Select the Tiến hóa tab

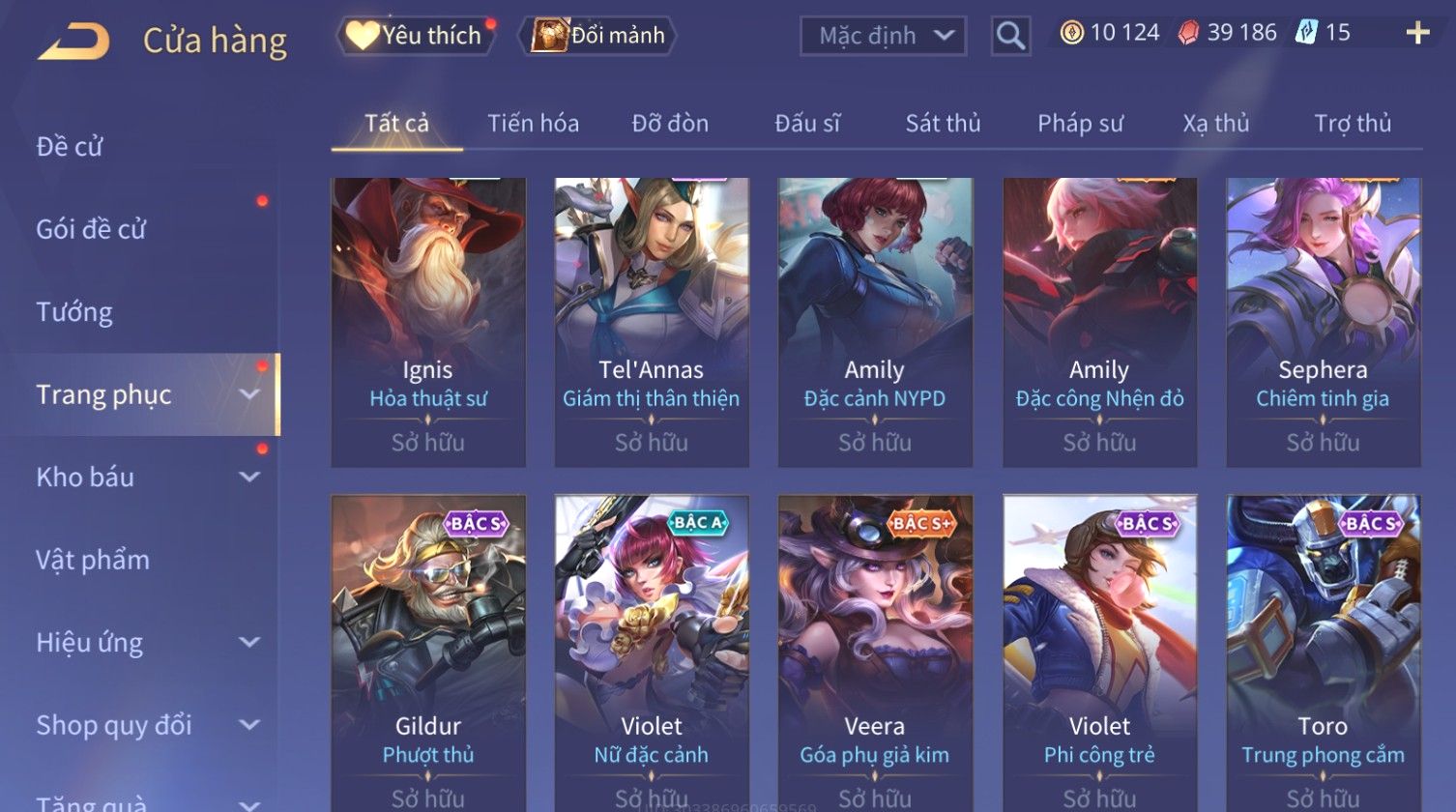(x=533, y=123)
